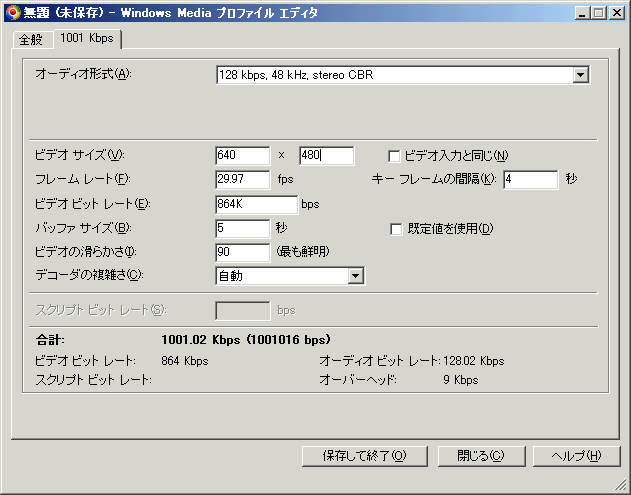Close the window using the title bar X
Viewport: 631px width, 495px height.
click(617, 12)
